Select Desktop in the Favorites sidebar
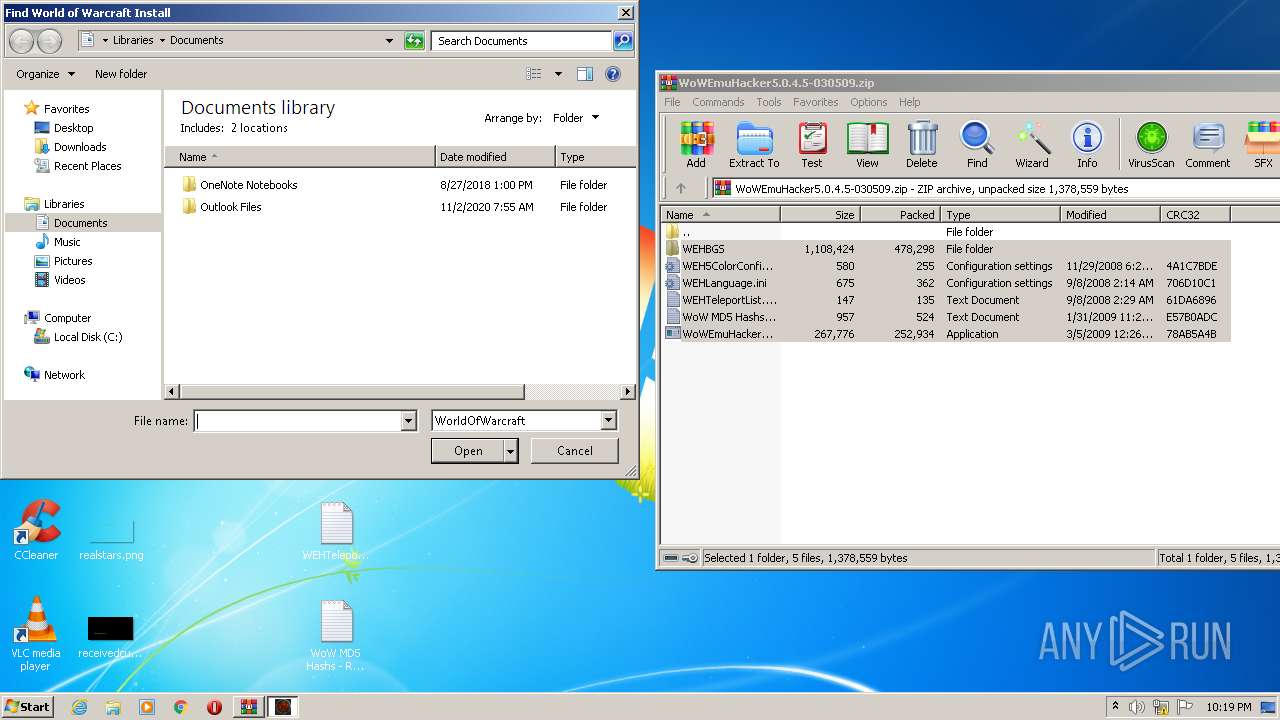 click(73, 128)
